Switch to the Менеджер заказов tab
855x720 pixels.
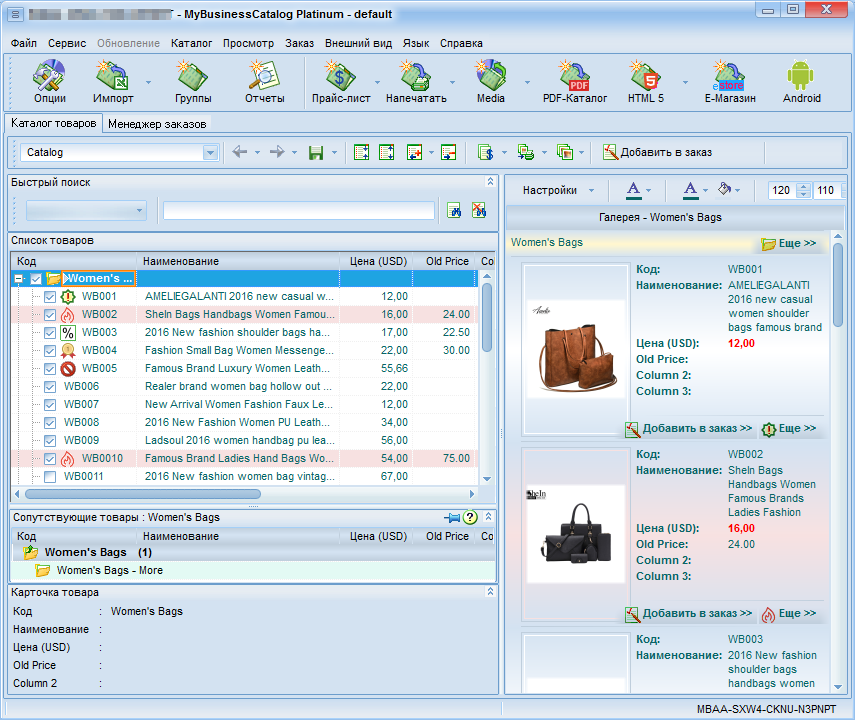pos(157,124)
